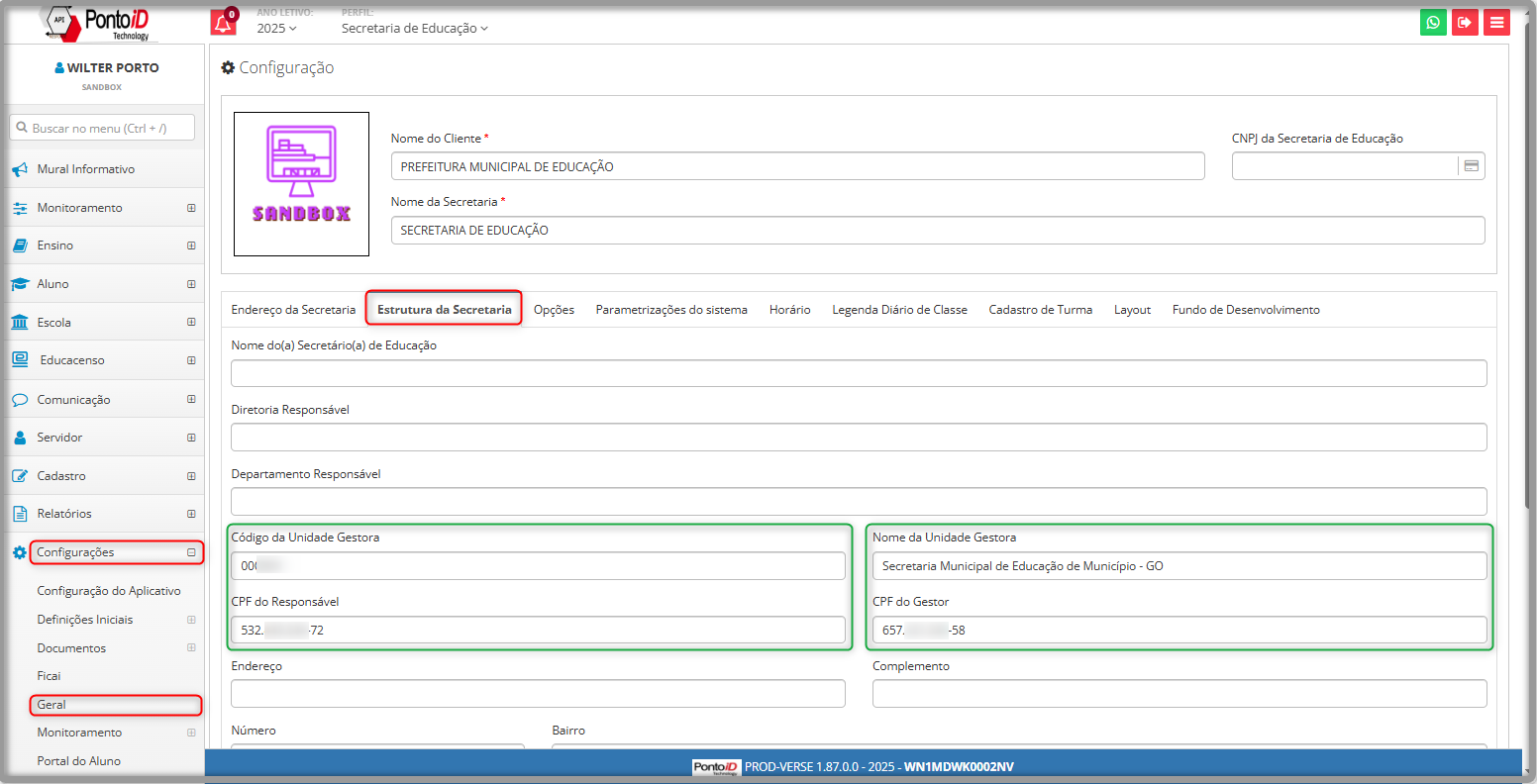Expand the Monitoramento sidebar menu
Viewport: 1537px width, 784px height.
click(x=80, y=208)
